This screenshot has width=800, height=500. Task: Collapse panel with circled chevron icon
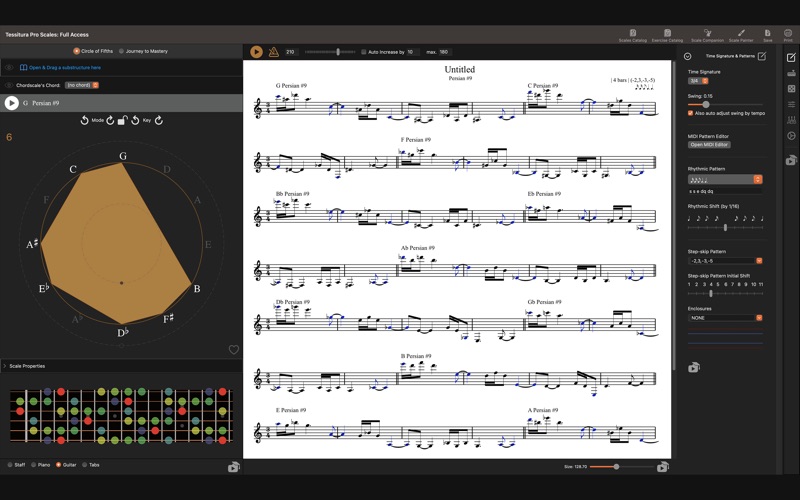(x=687, y=56)
